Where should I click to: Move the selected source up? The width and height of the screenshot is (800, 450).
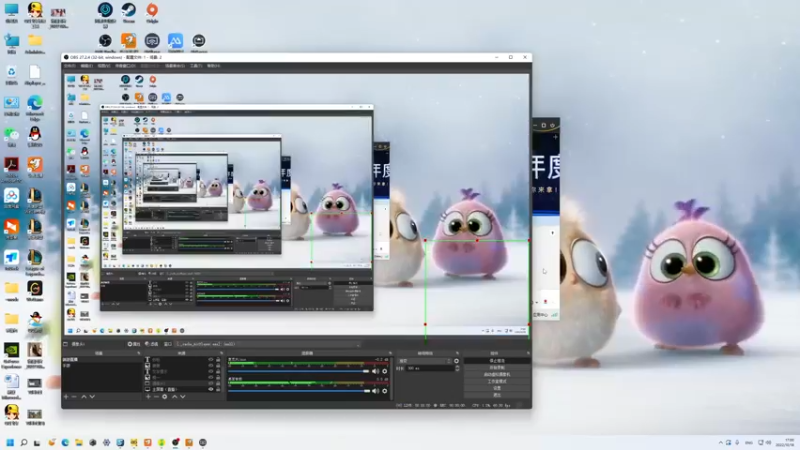[174, 396]
